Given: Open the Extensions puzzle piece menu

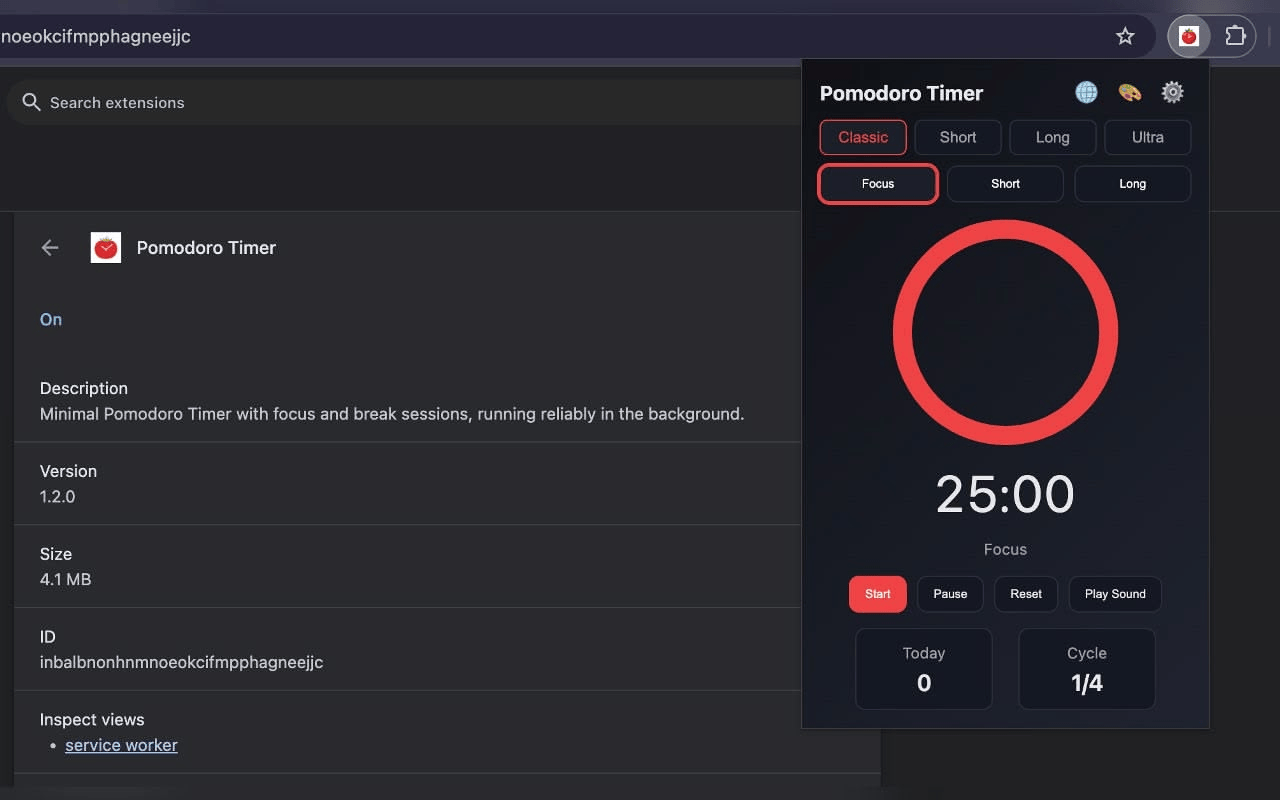Looking at the screenshot, I should click(1235, 36).
